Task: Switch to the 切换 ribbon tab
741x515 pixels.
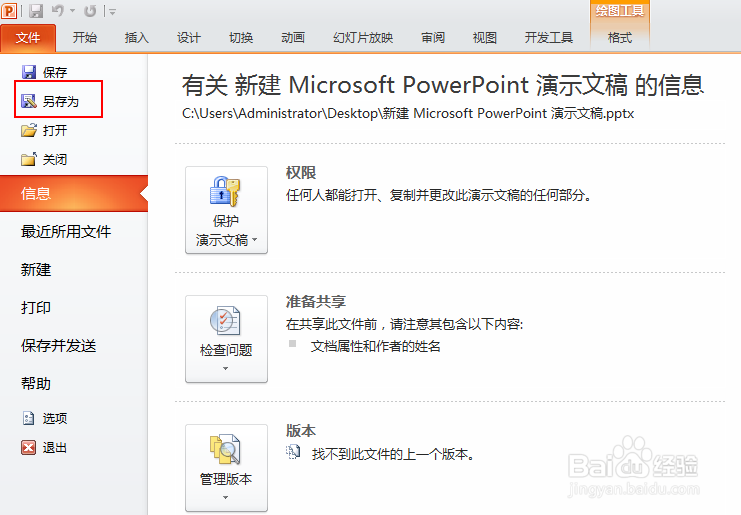Action: pos(241,38)
